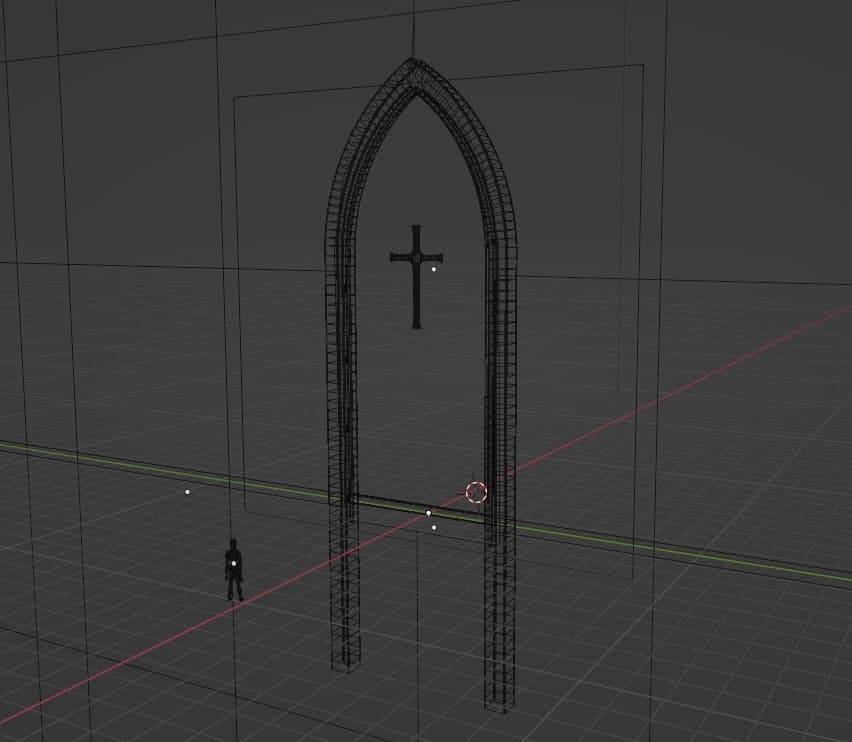Select the cross object inside the arch
This screenshot has width=852, height=742.
pyautogui.click(x=416, y=290)
